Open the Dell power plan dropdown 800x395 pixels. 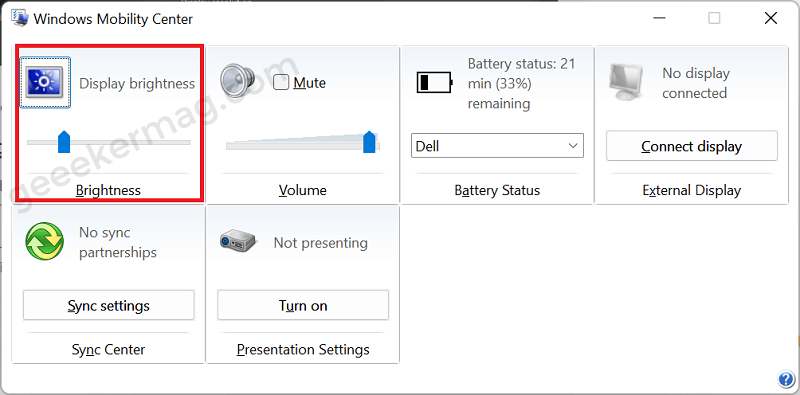point(497,146)
